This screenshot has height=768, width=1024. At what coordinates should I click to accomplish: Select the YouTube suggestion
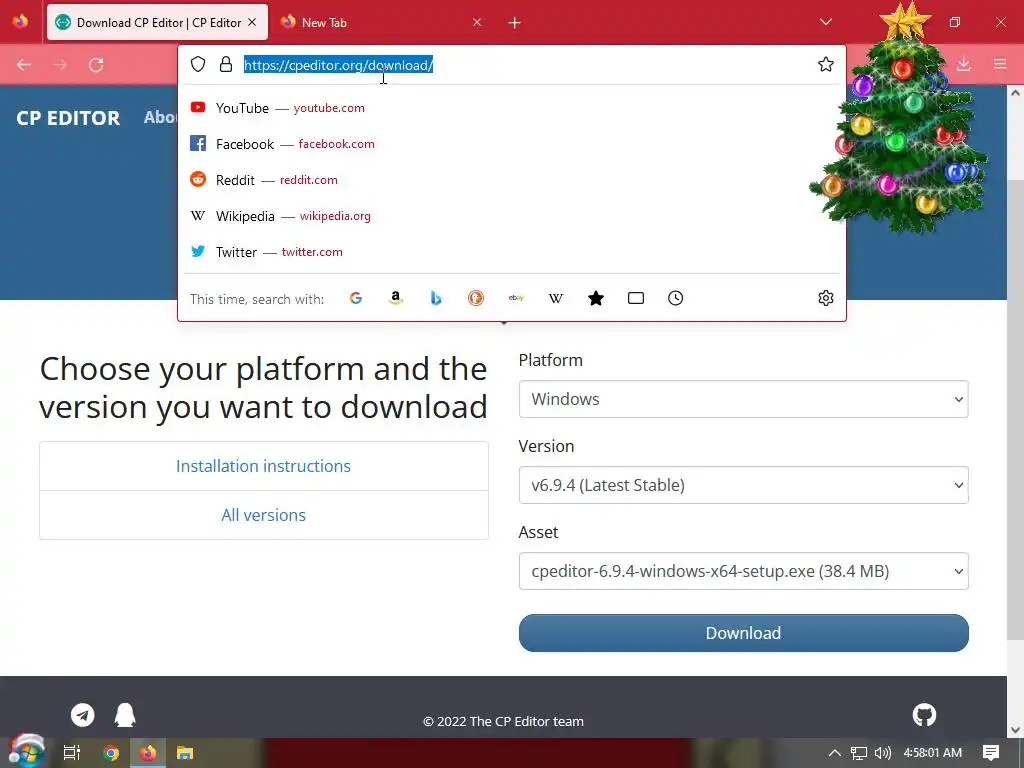(x=511, y=108)
